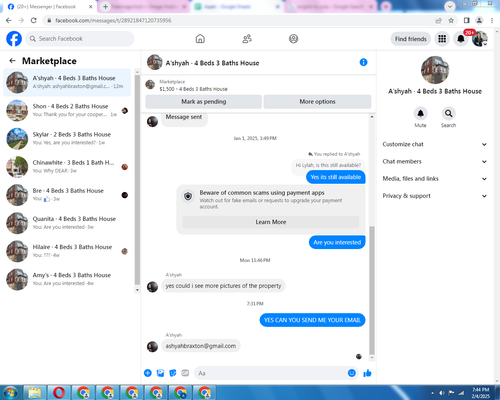Click the conversation list scrollbar
Screen dimensions: 500x400
pyautogui.click(x=137, y=180)
